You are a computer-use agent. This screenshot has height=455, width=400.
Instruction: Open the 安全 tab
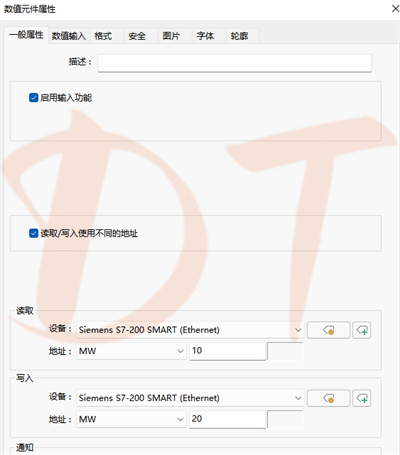click(x=141, y=36)
